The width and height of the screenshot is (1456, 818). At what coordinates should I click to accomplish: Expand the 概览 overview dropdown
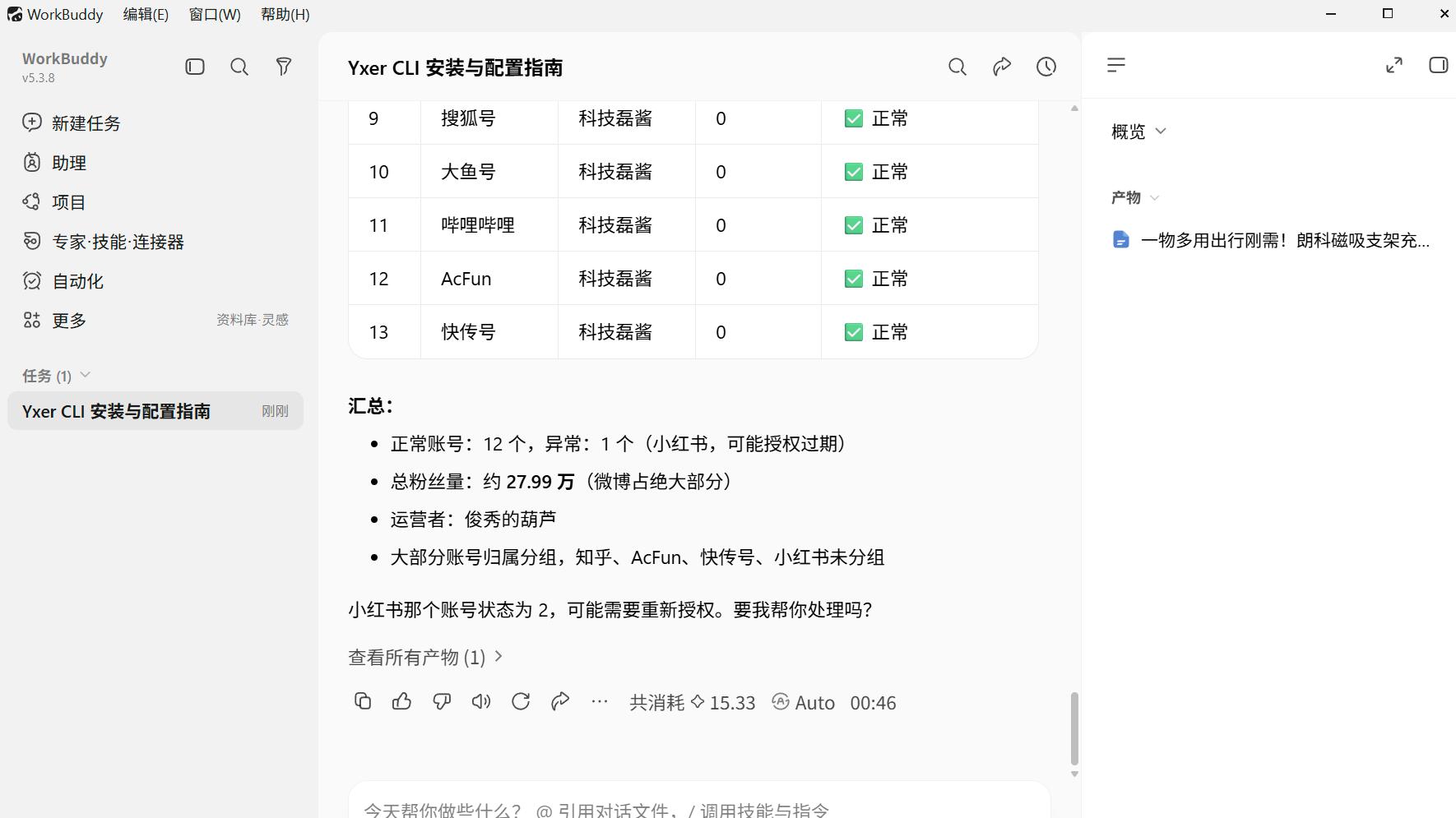coord(1138,132)
